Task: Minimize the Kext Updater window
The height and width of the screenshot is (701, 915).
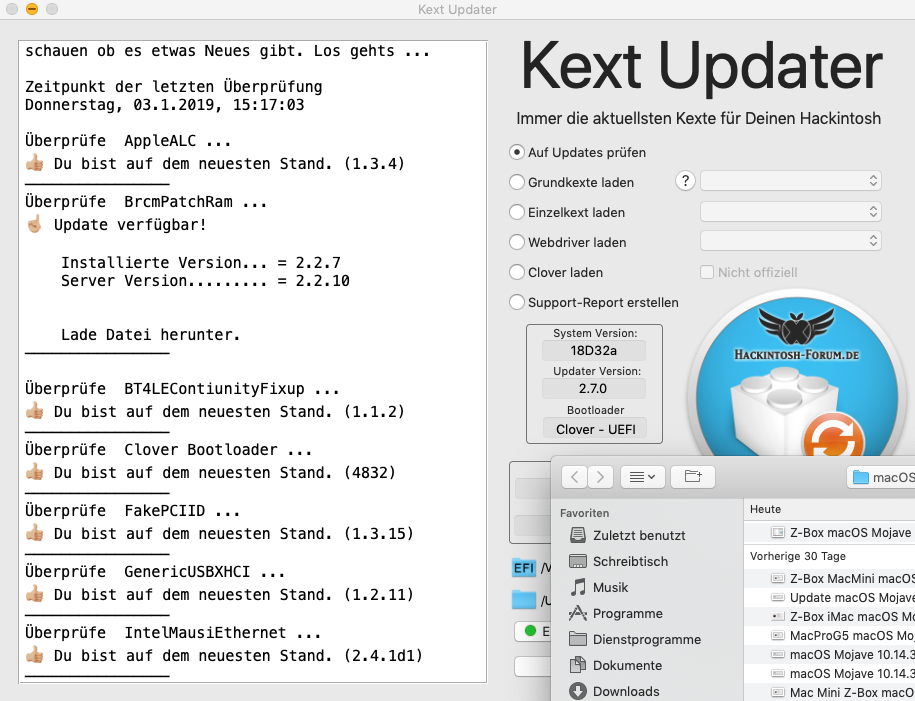Action: click(x=32, y=9)
